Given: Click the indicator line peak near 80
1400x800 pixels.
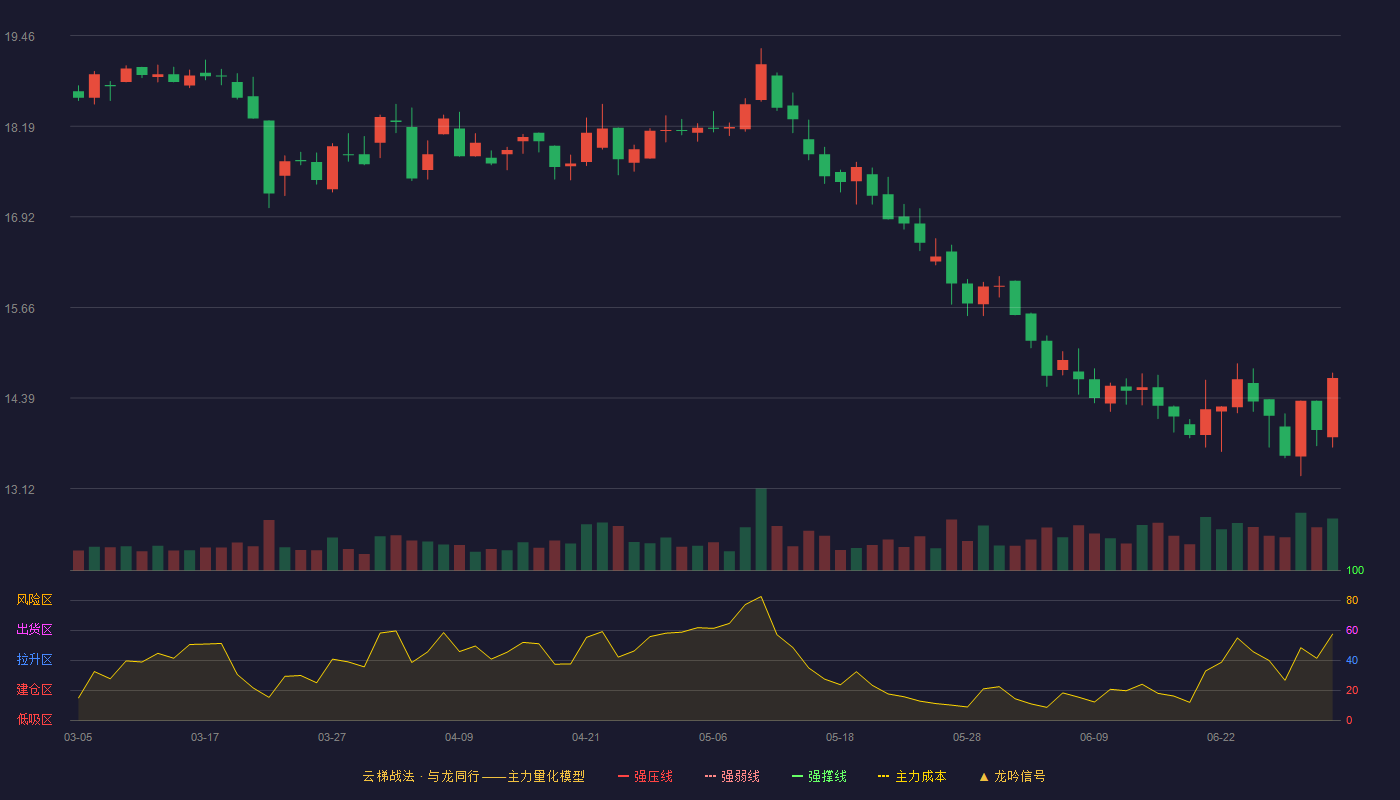Looking at the screenshot, I should [761, 597].
